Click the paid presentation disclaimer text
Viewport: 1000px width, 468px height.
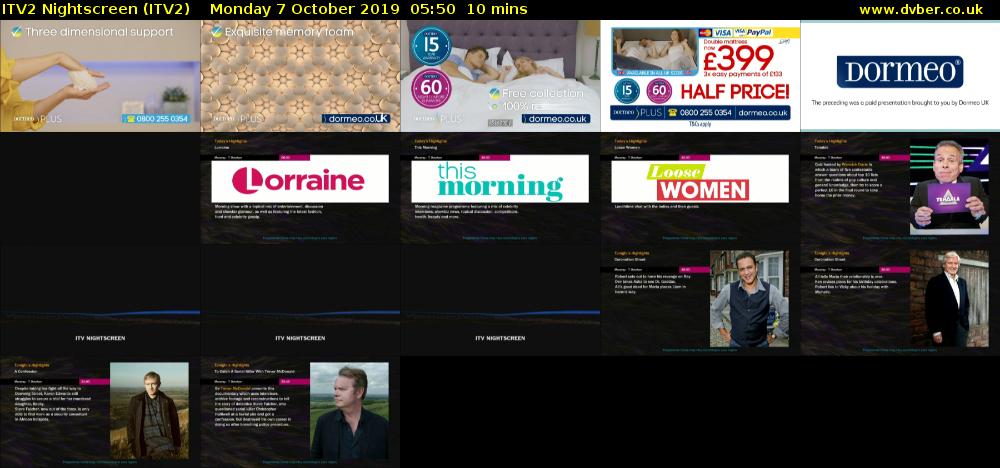point(900,102)
